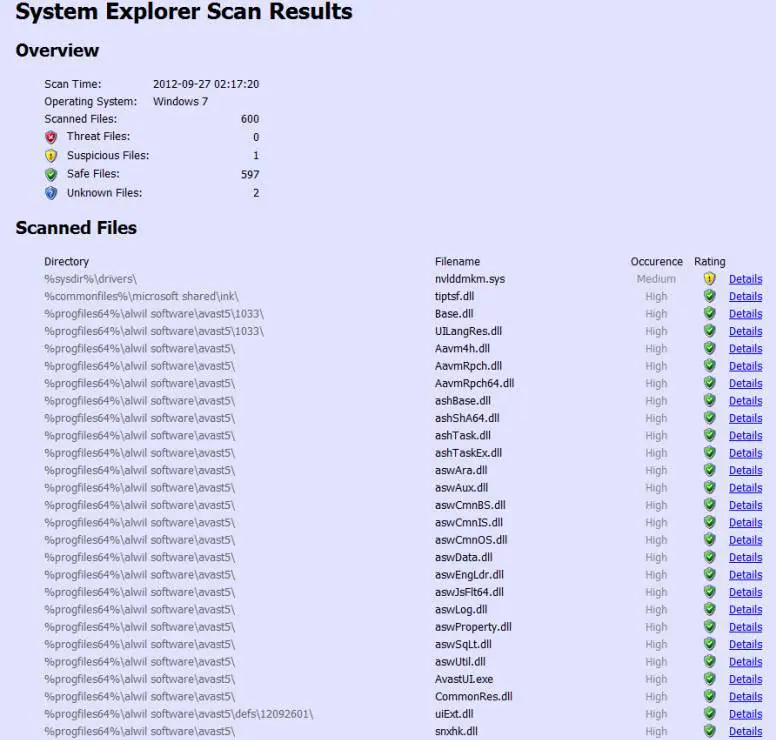Screen dimensions: 776x740
Task: Click the nvlddmkm.sys filename
Action: [470, 279]
